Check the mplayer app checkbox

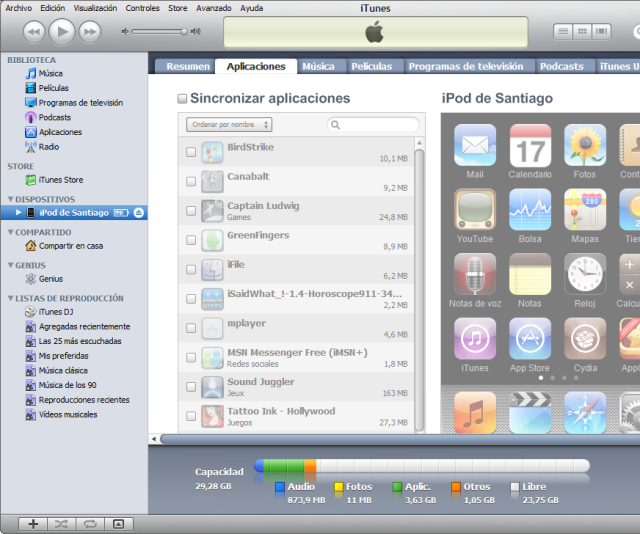click(191, 328)
